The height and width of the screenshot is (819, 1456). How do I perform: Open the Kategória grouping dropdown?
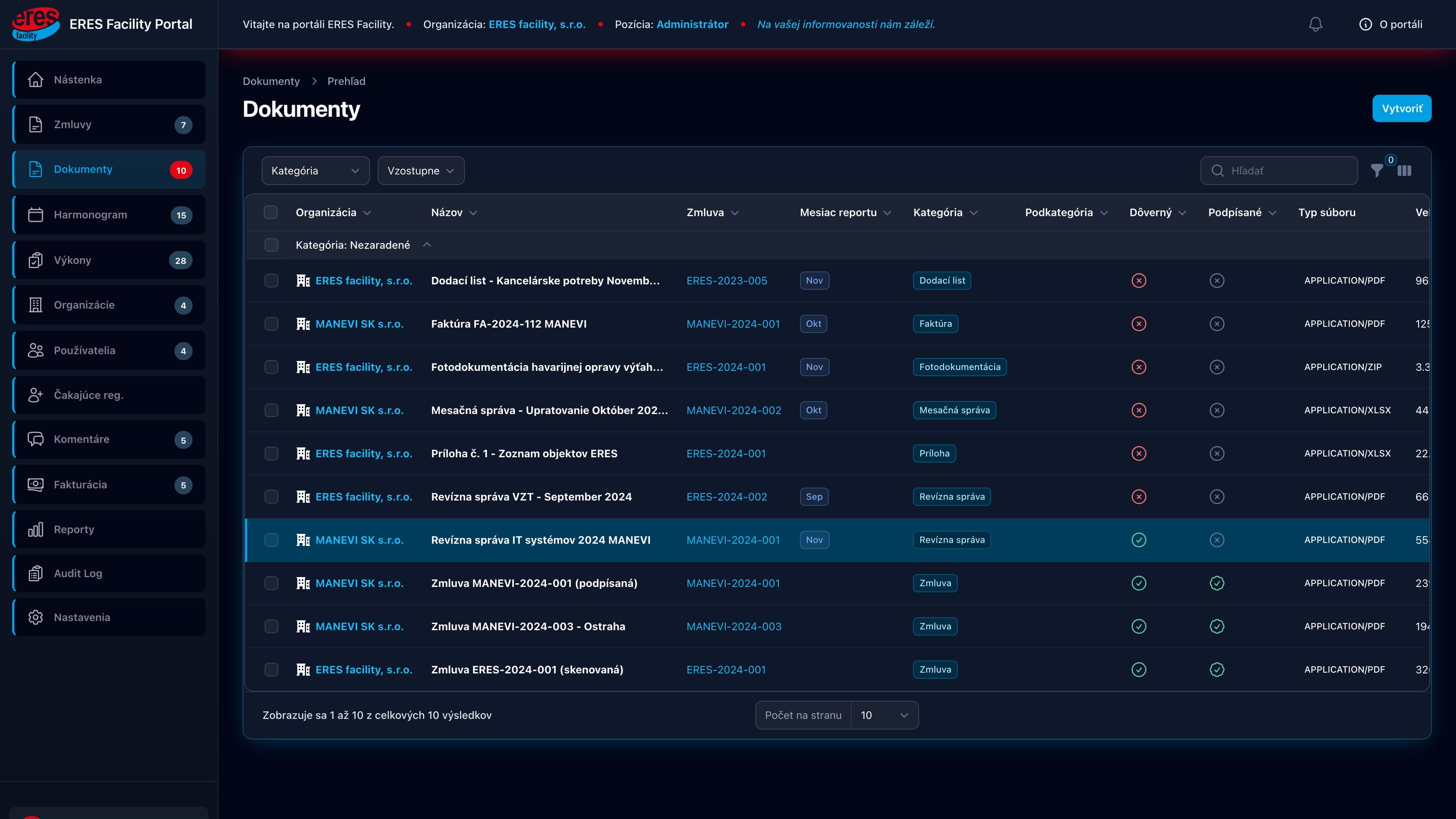pos(315,171)
